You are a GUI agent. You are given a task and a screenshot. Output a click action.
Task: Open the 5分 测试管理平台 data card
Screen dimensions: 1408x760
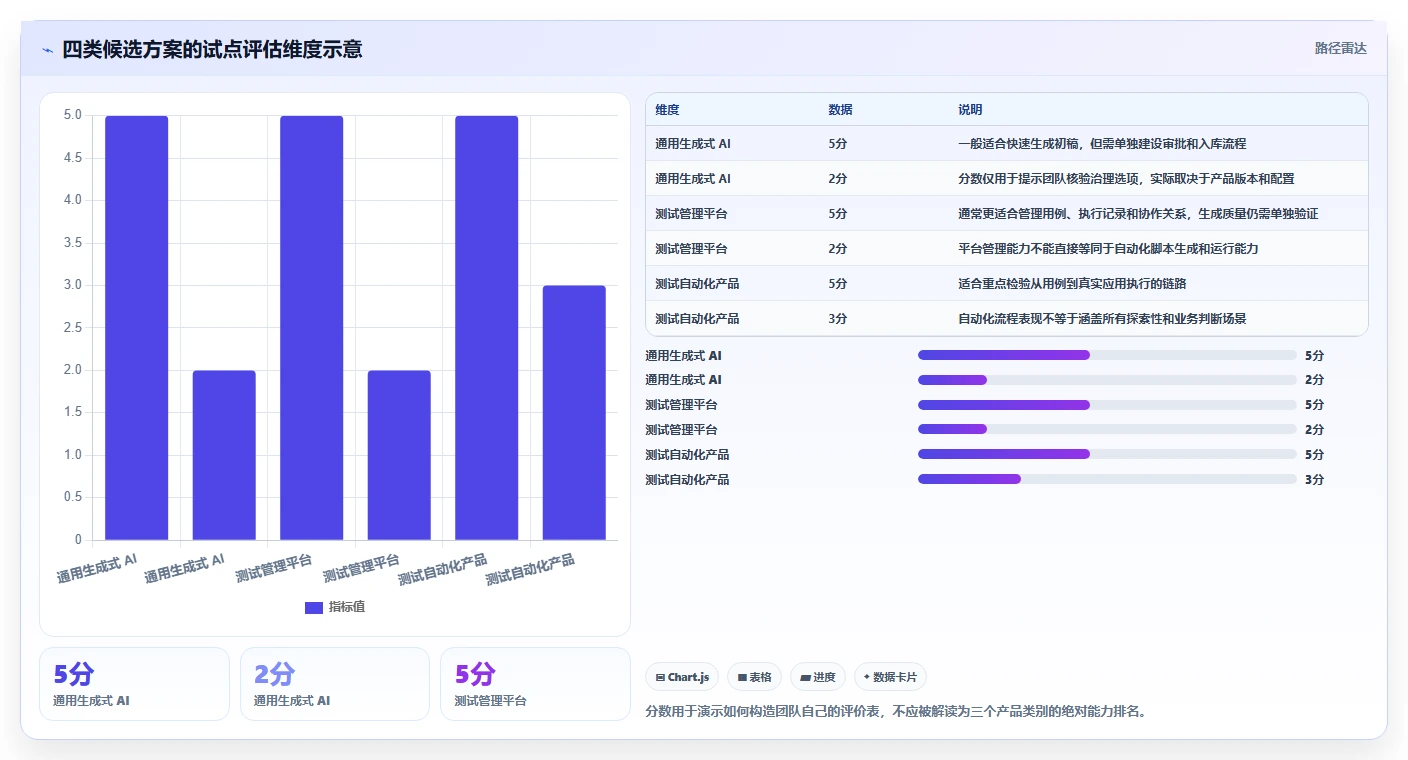pyautogui.click(x=535, y=684)
